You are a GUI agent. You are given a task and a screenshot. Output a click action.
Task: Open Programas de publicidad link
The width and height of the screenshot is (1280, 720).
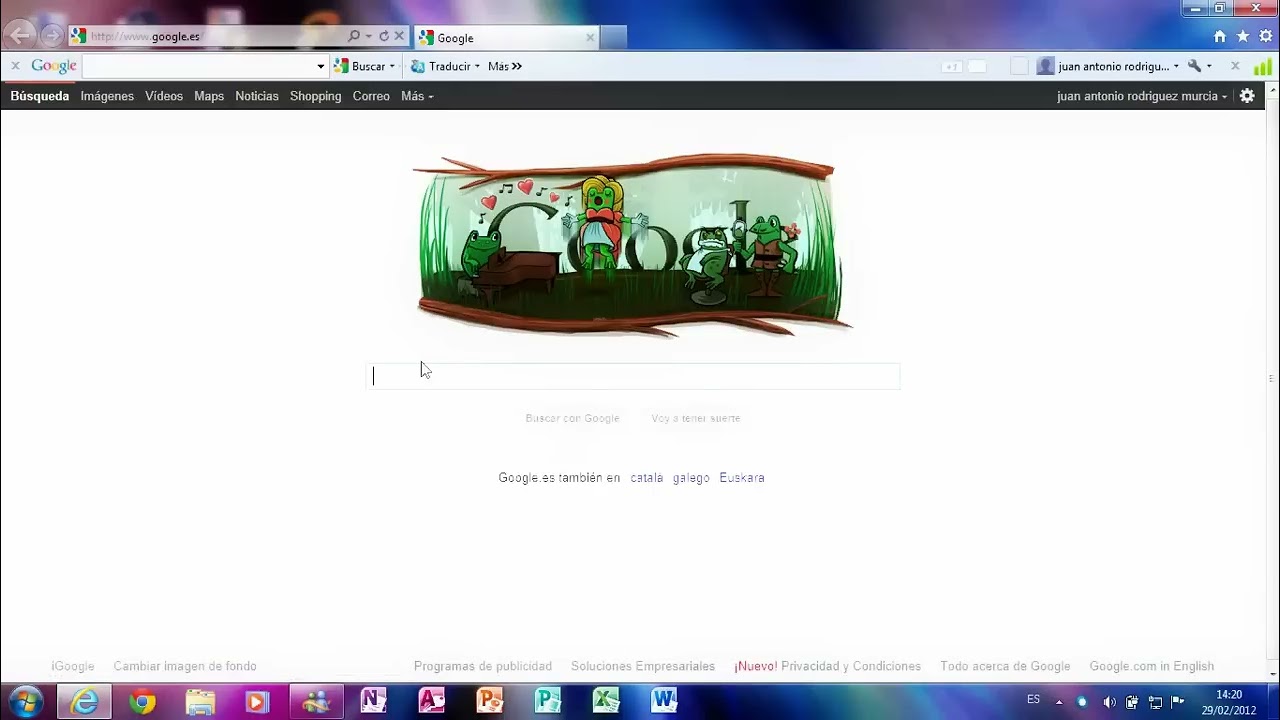483,666
